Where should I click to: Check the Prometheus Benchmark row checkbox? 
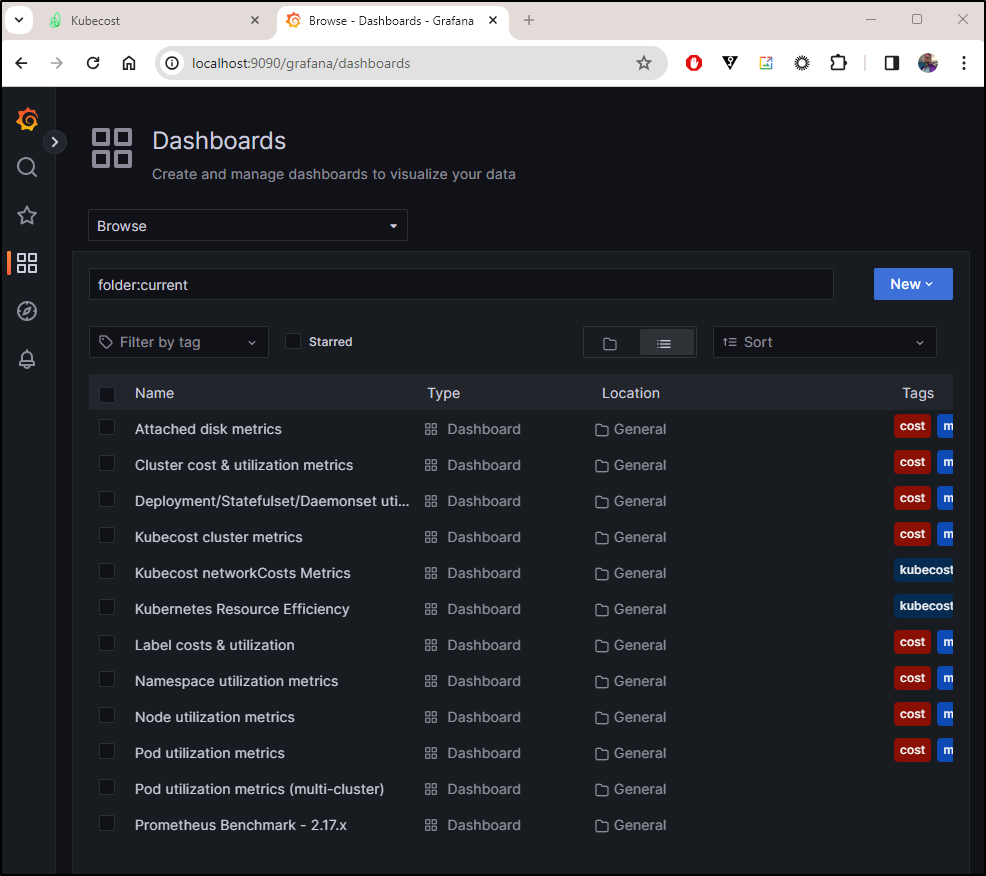tap(107, 823)
